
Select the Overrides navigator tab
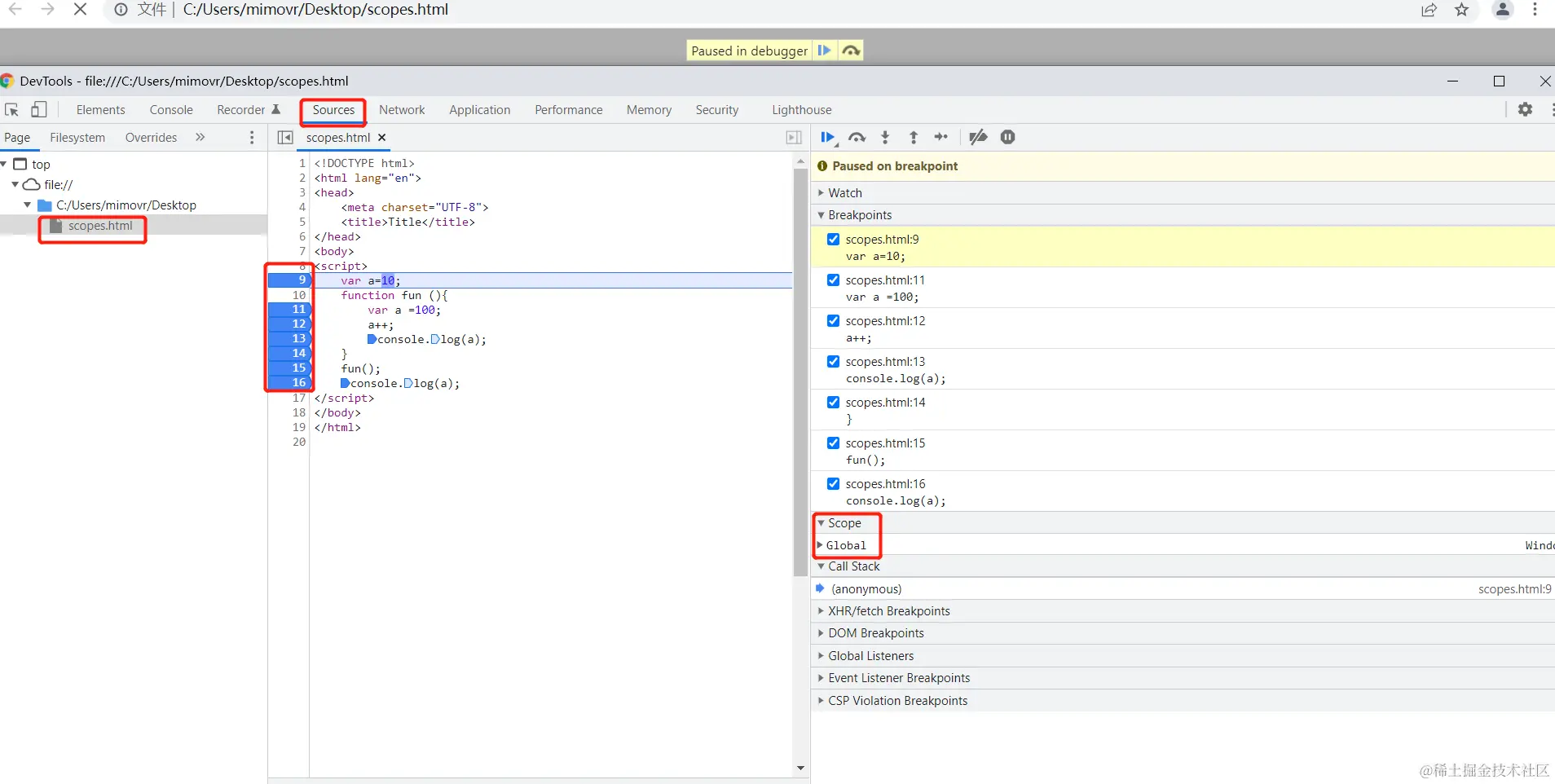[151, 138]
